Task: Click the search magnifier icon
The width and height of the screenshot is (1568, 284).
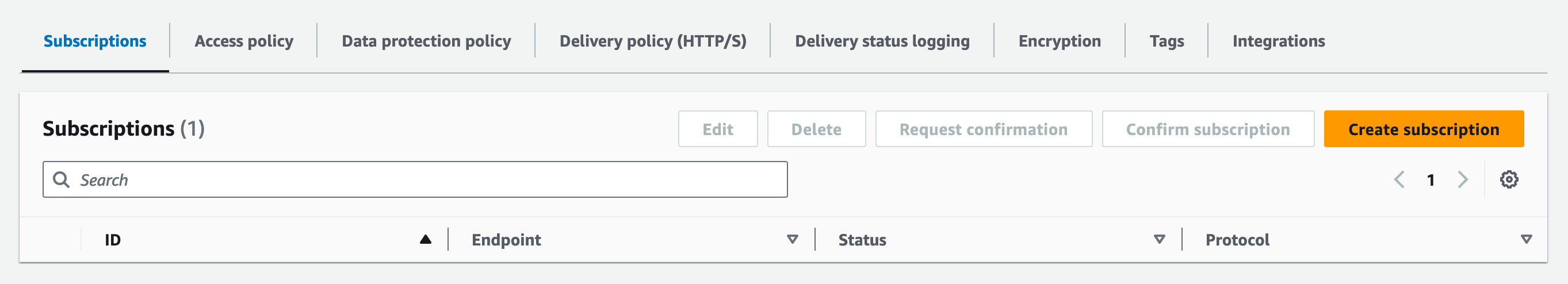Action: point(61,179)
